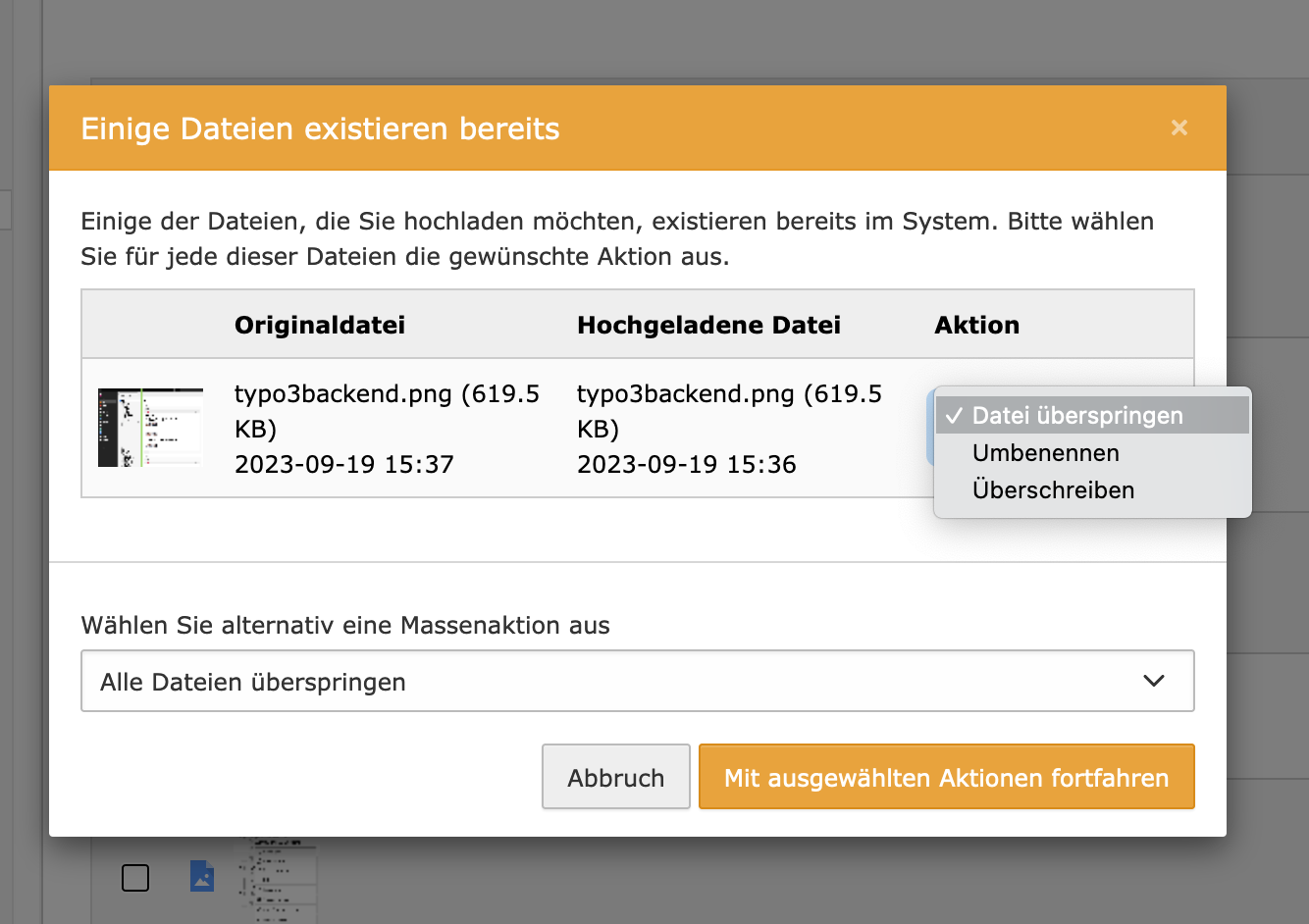Open the file preview thumbnail behind the dialog
The image size is (1309, 924).
[280, 880]
